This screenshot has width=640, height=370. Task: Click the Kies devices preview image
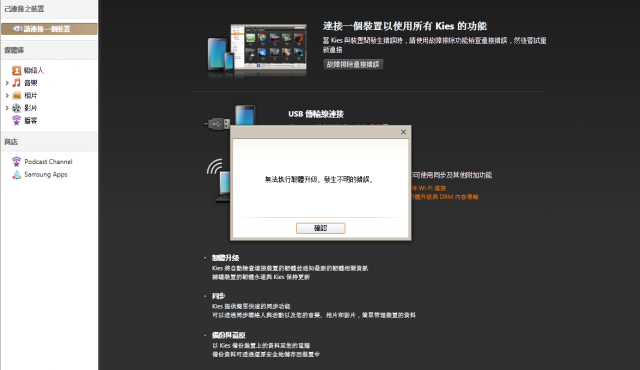click(x=257, y=50)
